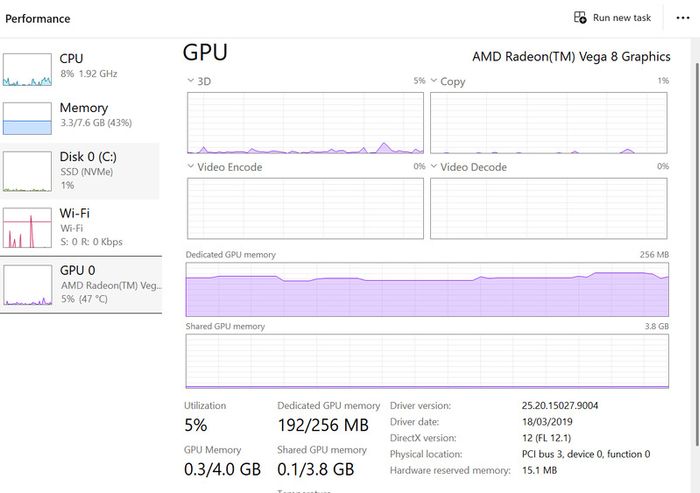
Task: Select the Wi-Fi throughput mini graph
Action: point(27,228)
